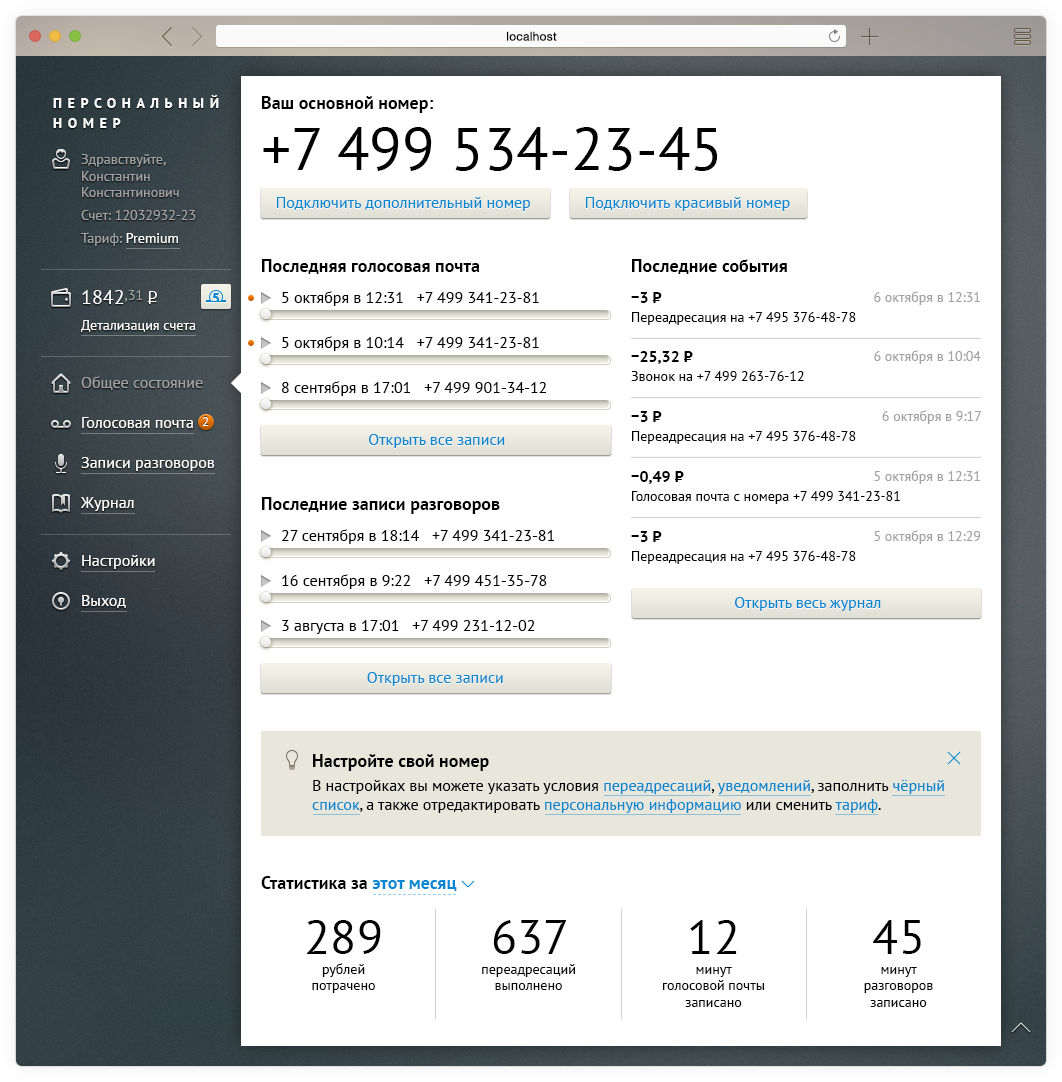Click the localhost address bar
This screenshot has height=1082, width=1062.
coord(531,37)
